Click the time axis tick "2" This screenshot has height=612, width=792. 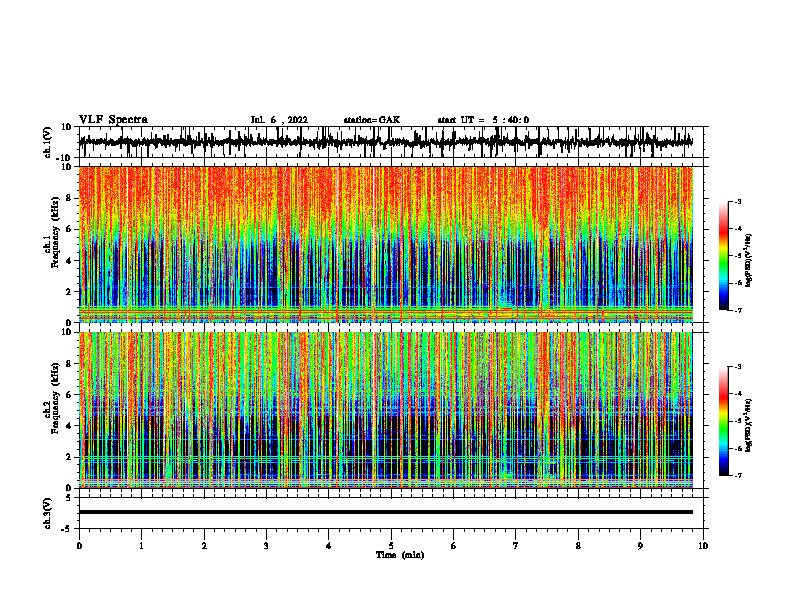click(204, 546)
